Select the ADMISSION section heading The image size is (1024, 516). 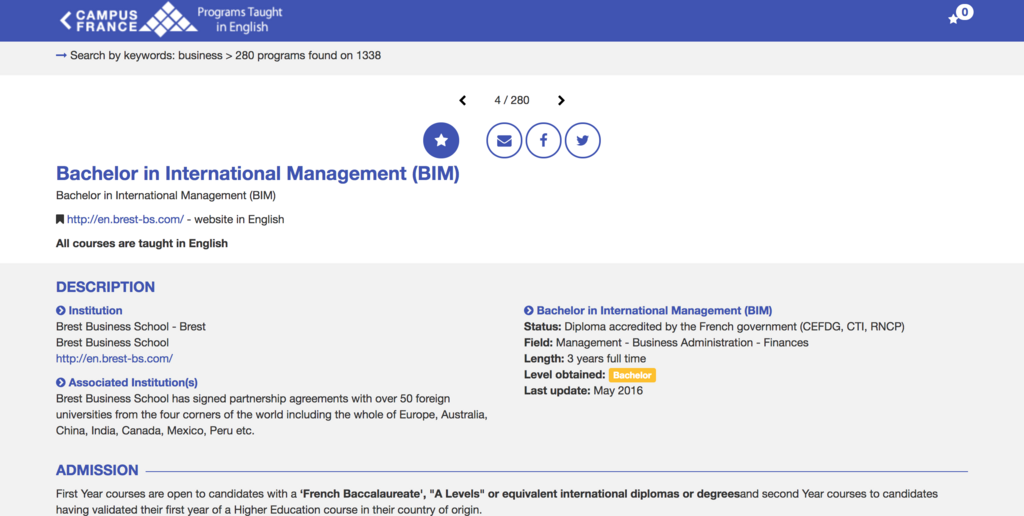click(x=97, y=470)
